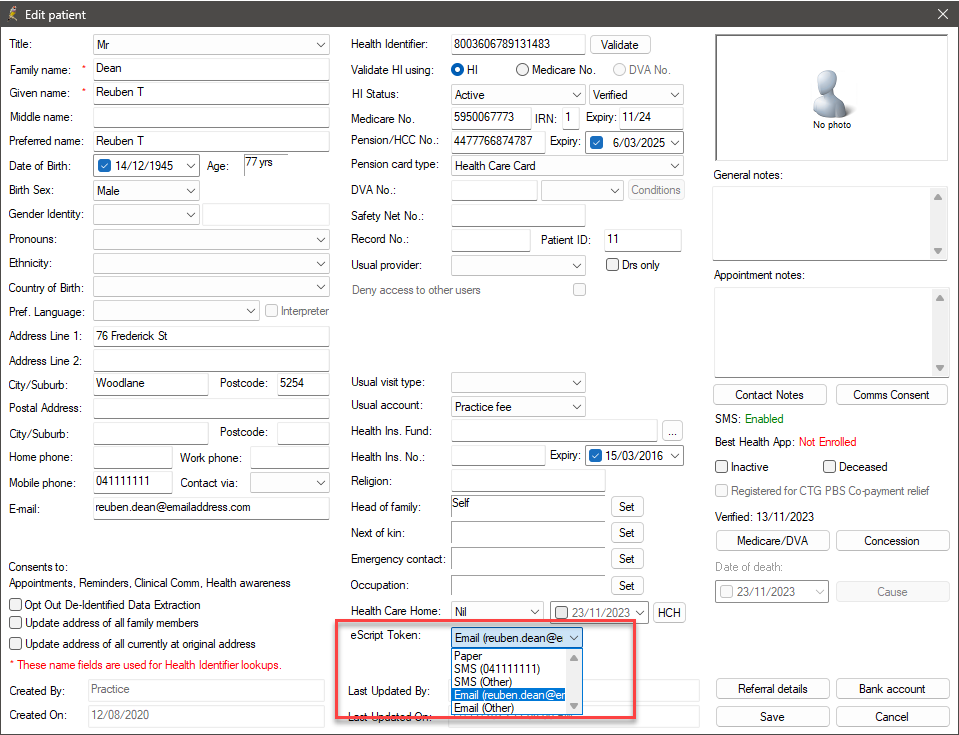Select Email (Other) eScript option
959x735 pixels.
click(x=509, y=707)
